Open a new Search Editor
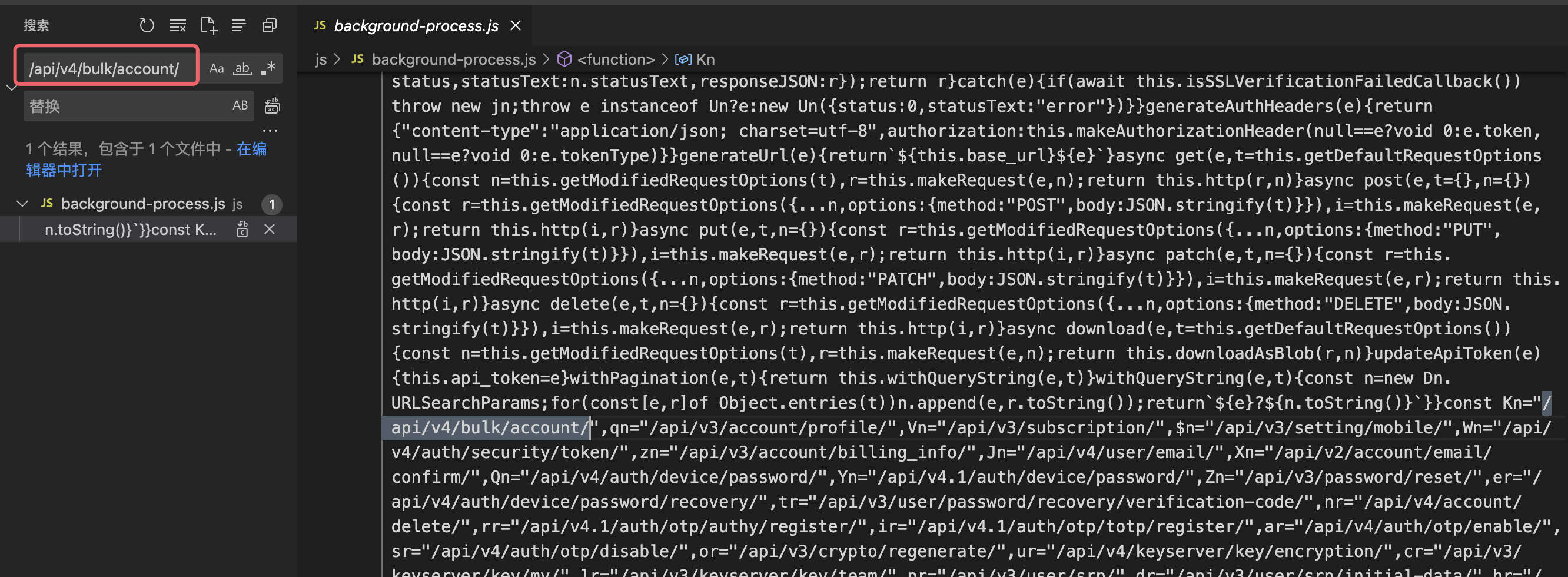Screen dimensions: 1568x577 208,25
